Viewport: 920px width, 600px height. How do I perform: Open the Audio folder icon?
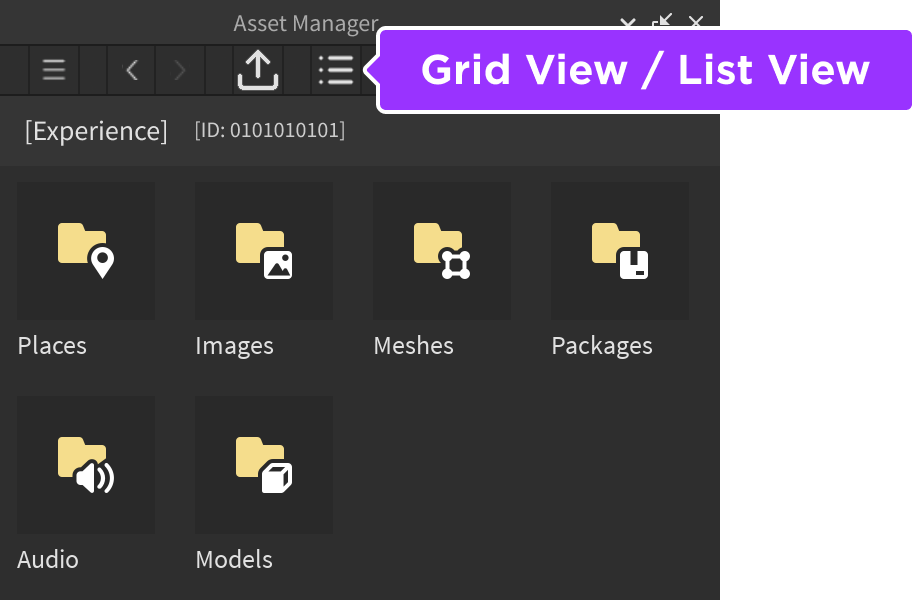[86, 465]
